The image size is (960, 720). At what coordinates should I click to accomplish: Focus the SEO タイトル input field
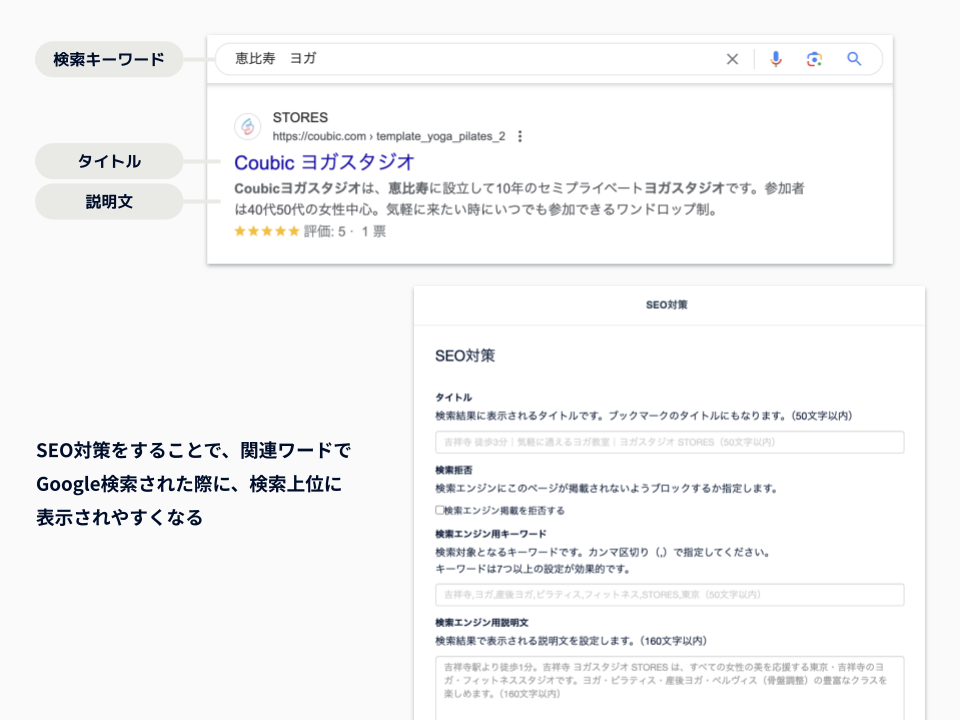click(670, 442)
